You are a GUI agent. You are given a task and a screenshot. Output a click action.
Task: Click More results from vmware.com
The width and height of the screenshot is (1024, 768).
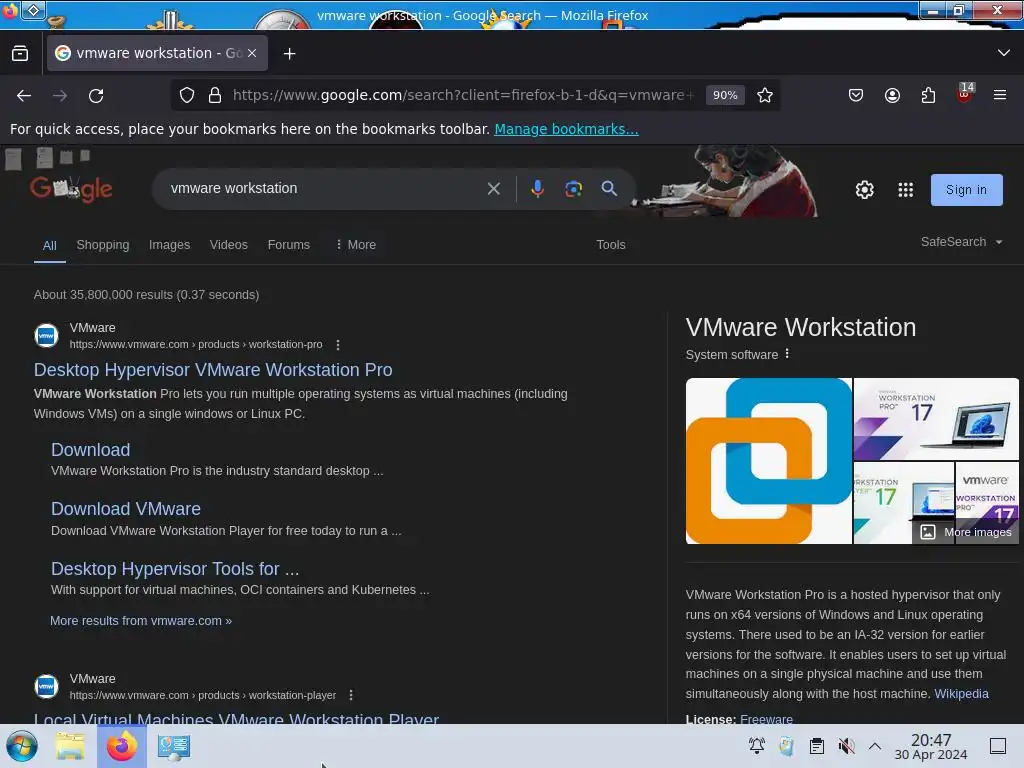pyautogui.click(x=141, y=621)
